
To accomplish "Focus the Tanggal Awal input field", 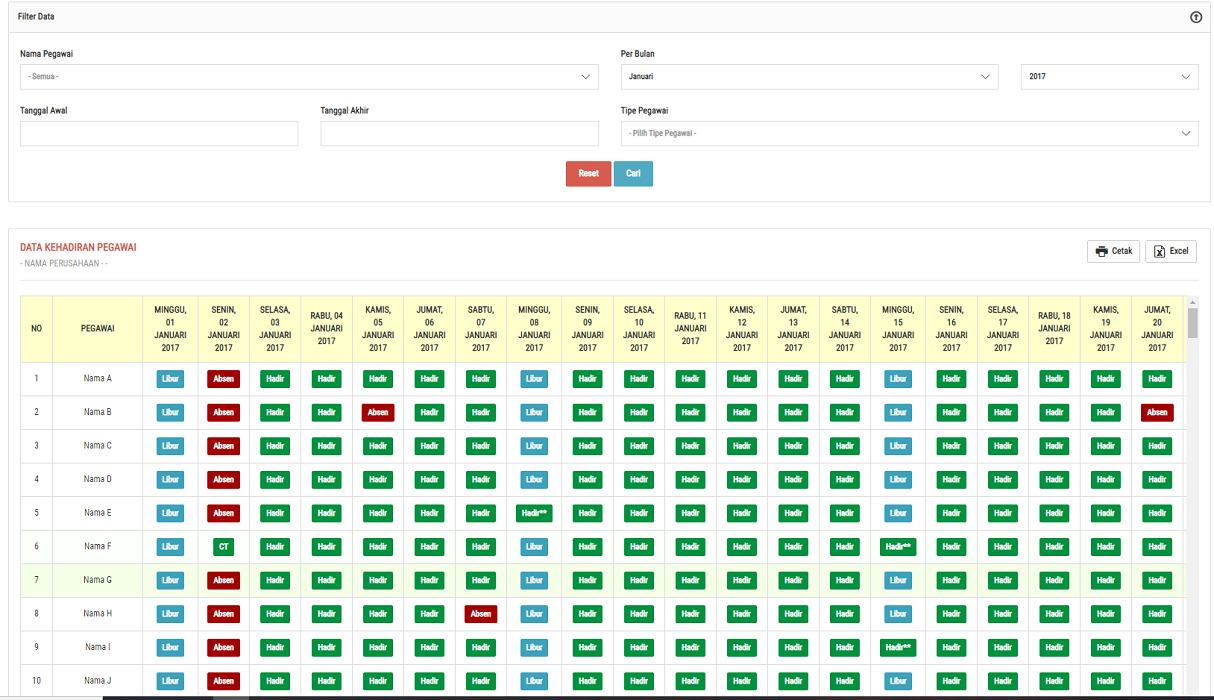I will pyautogui.click(x=159, y=134).
